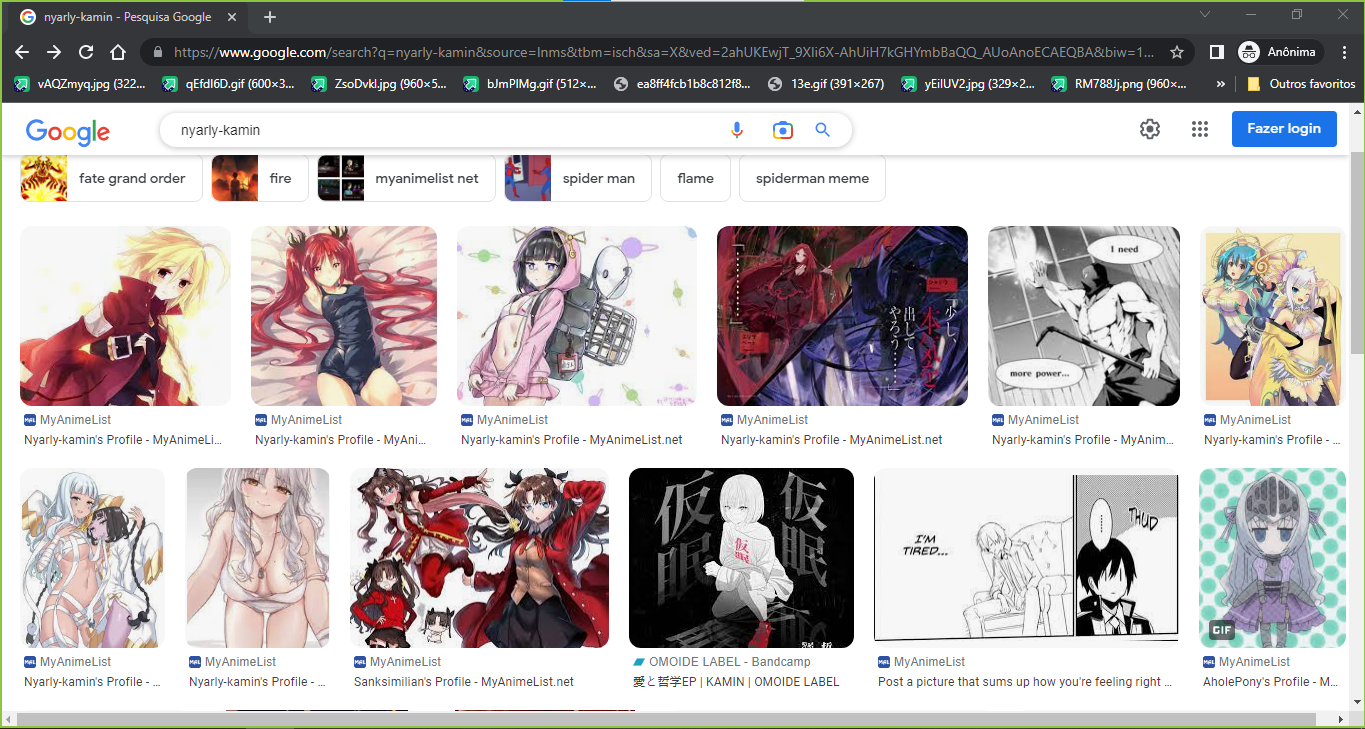Open a new browser tab

coord(270,17)
